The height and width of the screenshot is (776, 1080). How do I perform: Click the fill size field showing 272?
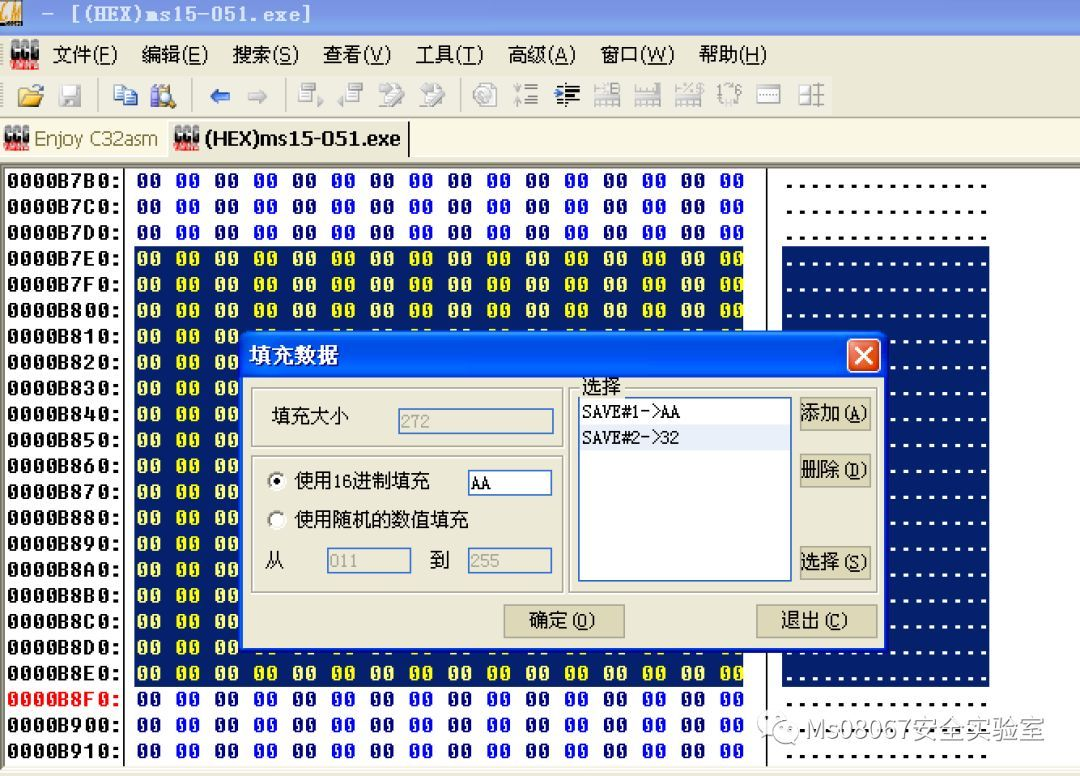tap(475, 421)
